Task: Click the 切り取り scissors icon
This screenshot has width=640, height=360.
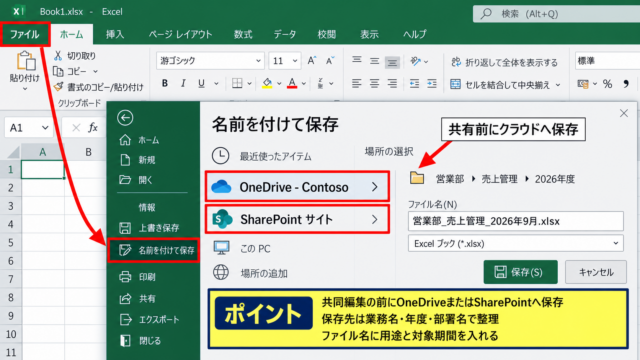Action: [58, 56]
